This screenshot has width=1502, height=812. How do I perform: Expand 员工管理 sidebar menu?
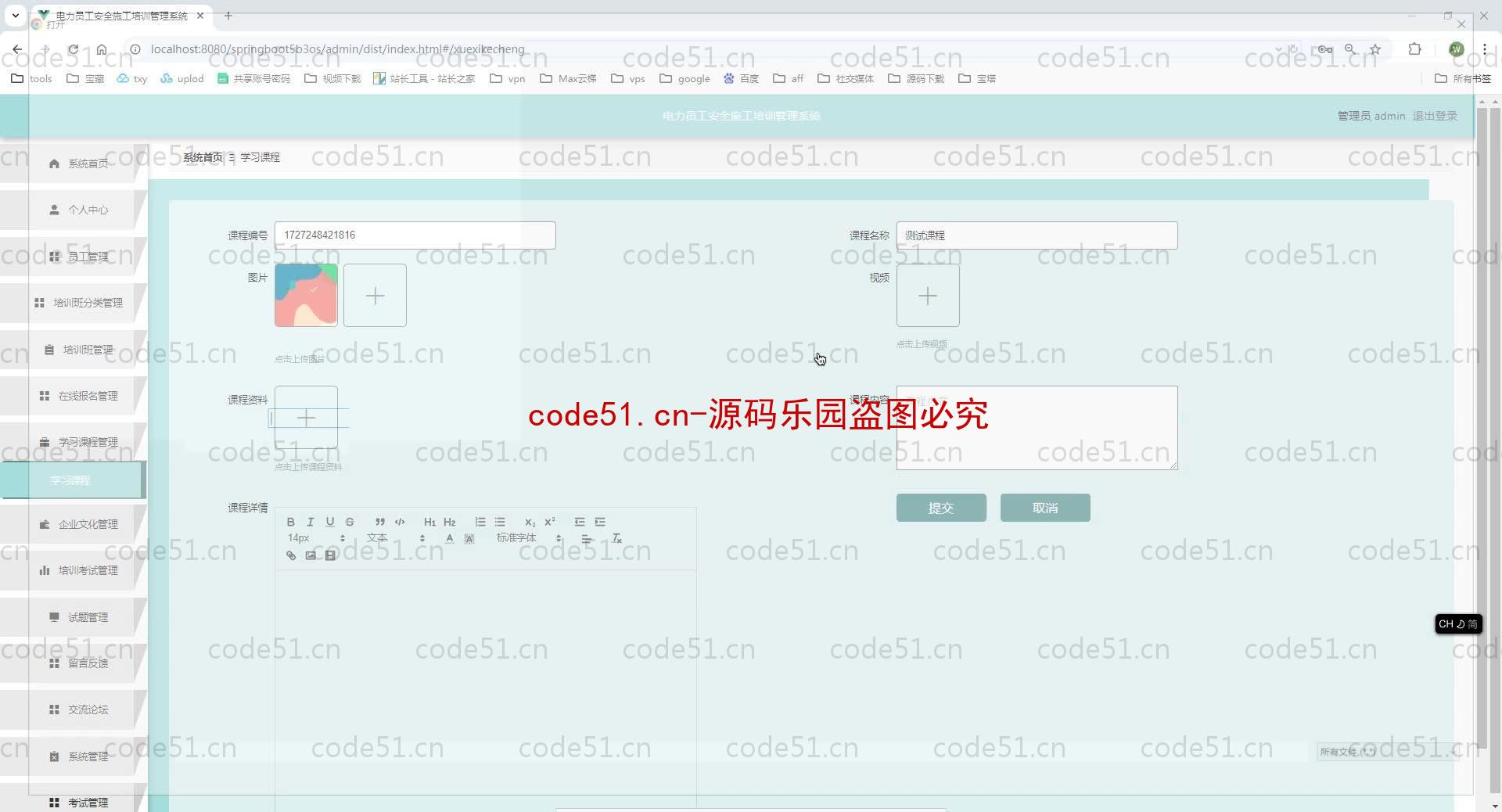[74, 257]
